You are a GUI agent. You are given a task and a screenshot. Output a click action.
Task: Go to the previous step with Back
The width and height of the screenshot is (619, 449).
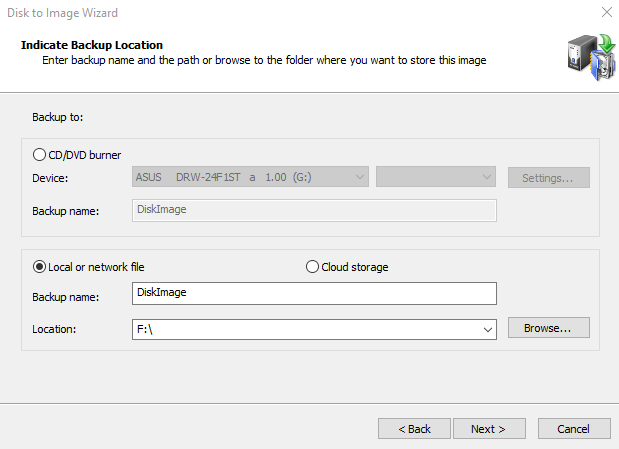[x=414, y=428]
